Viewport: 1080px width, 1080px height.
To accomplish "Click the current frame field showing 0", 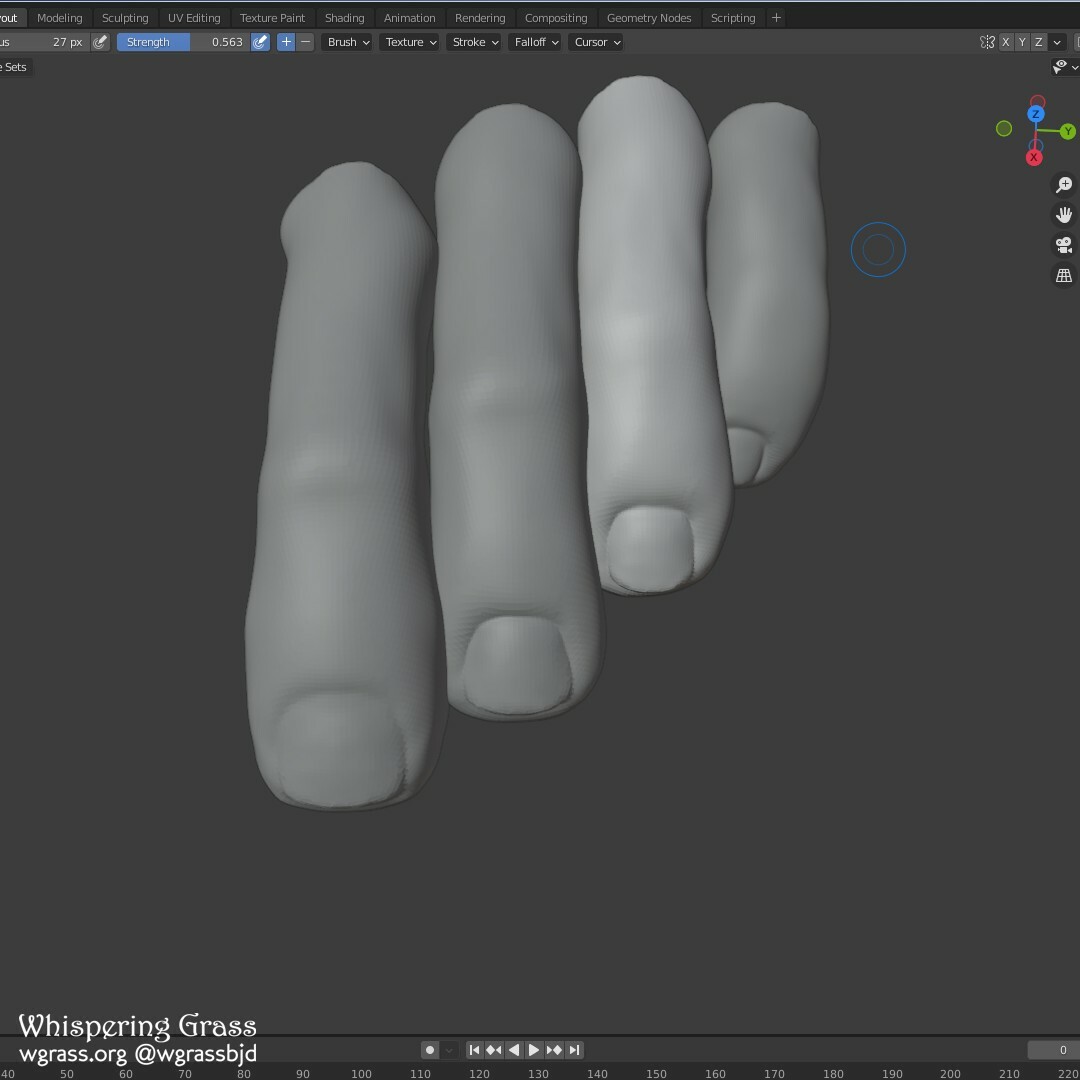I will click(1053, 1050).
